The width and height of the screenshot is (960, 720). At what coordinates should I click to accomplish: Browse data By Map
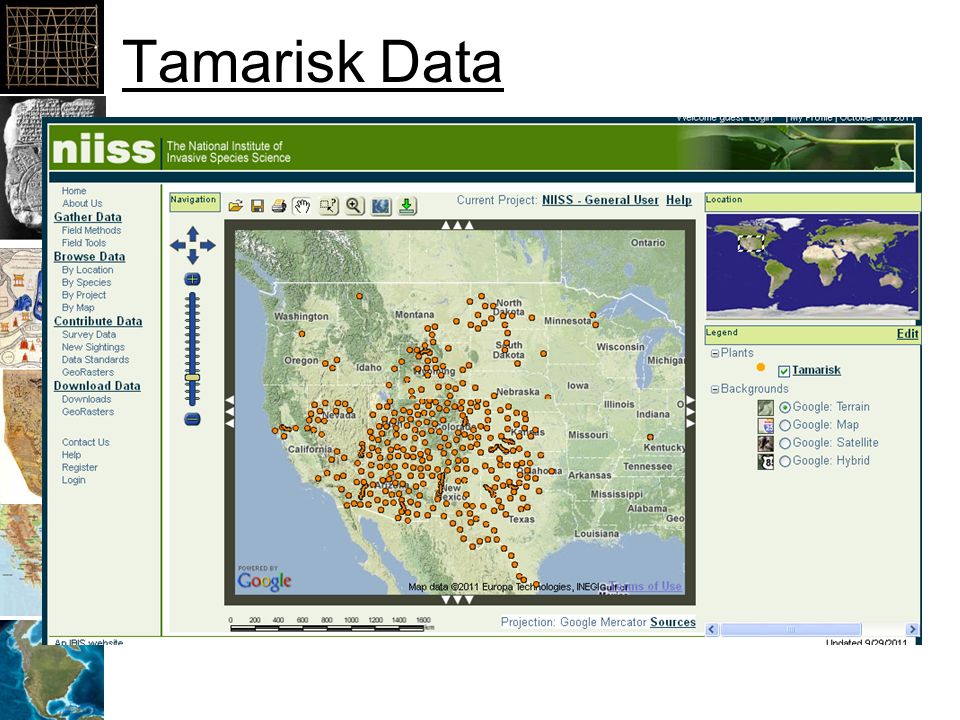pyautogui.click(x=78, y=308)
